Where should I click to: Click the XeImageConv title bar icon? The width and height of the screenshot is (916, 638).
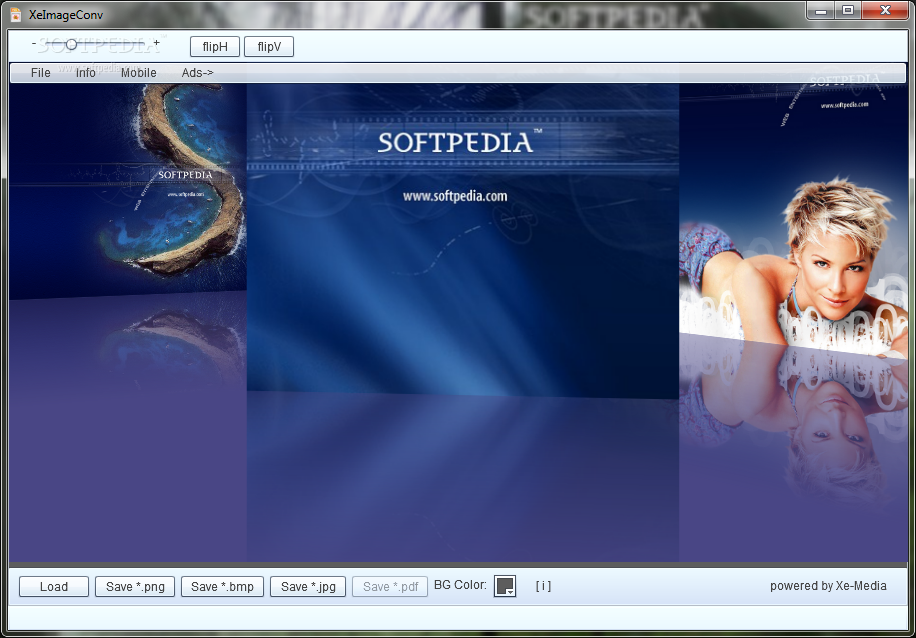point(16,14)
